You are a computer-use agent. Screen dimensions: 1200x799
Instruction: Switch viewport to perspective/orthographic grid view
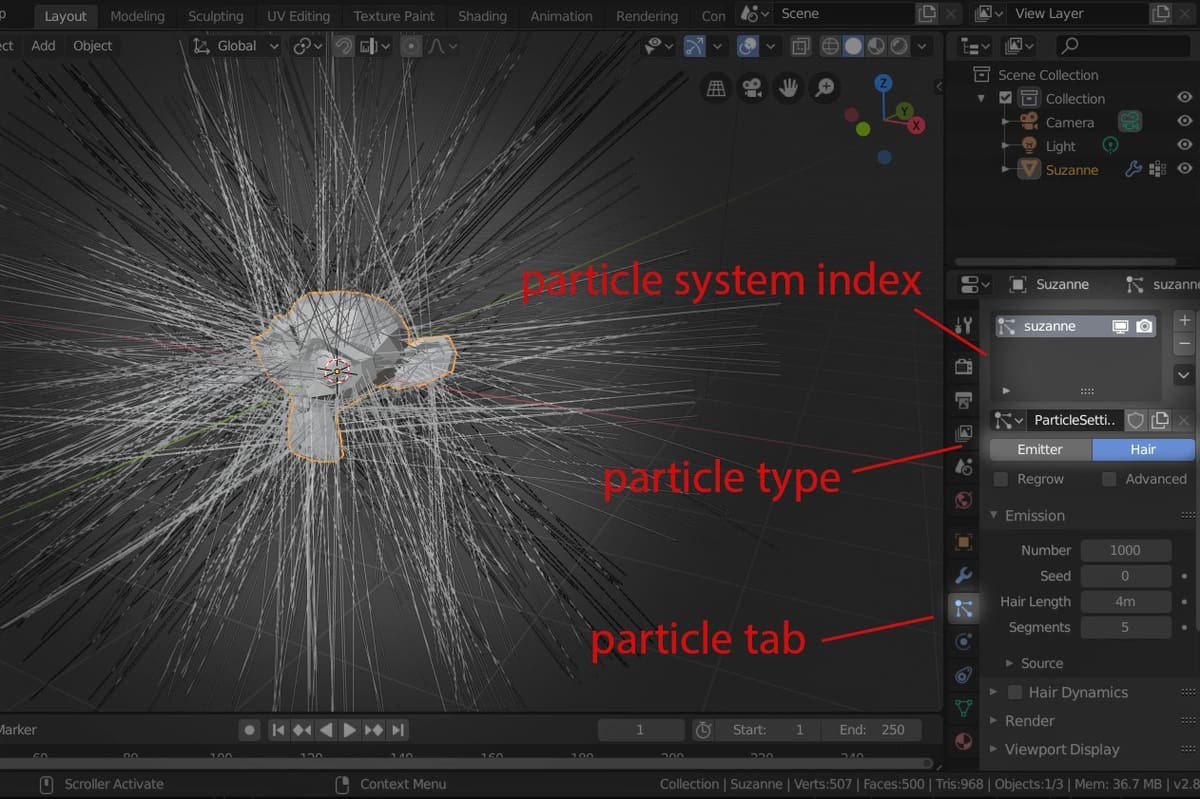(716, 88)
